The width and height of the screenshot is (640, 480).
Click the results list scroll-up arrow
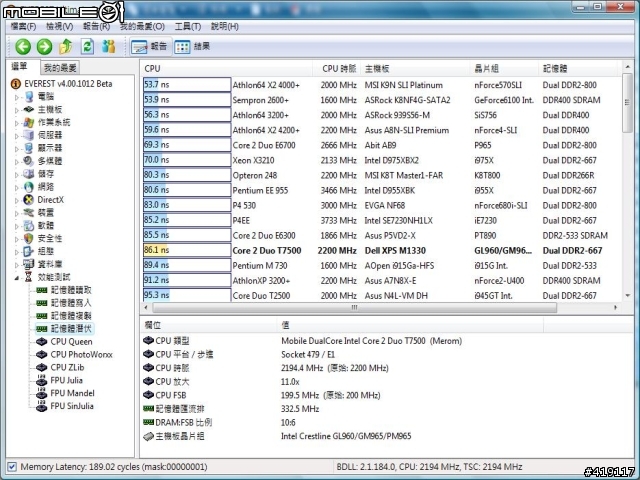tap(628, 67)
